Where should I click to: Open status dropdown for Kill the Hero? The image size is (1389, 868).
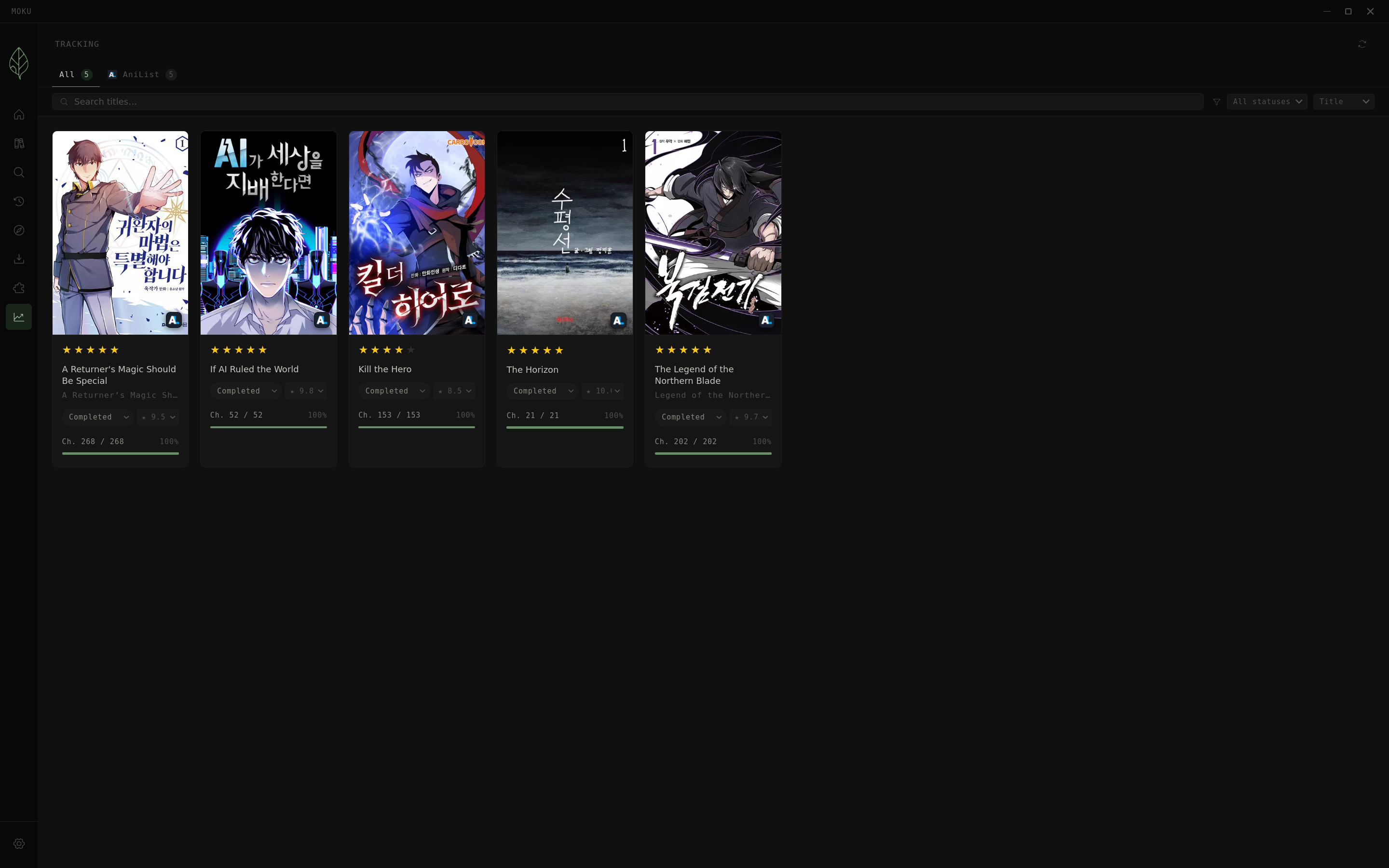(394, 391)
